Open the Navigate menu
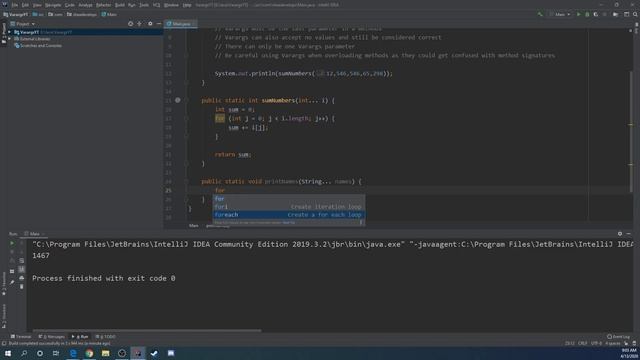 [x=53, y=5]
